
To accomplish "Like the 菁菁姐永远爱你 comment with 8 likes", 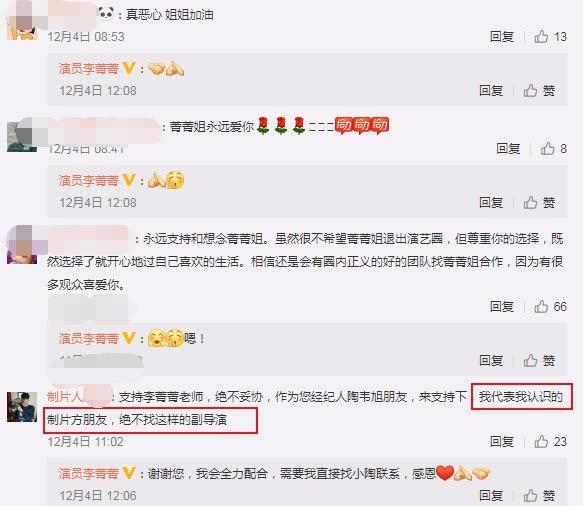I will tap(553, 149).
